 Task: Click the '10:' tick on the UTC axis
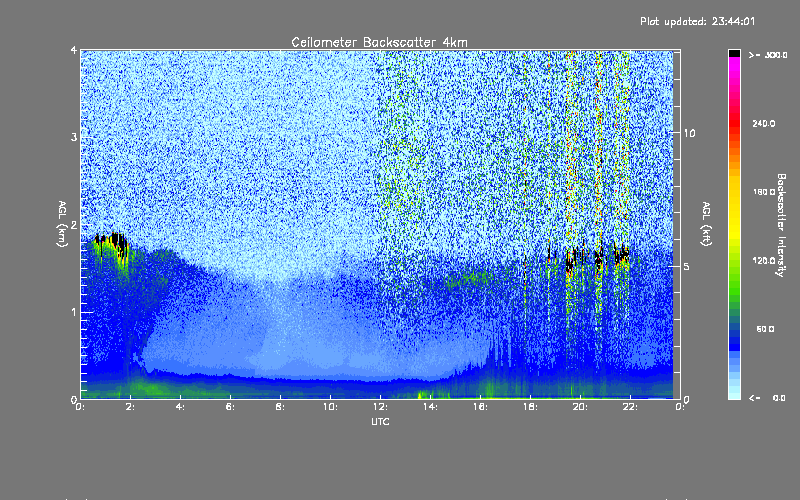click(330, 407)
